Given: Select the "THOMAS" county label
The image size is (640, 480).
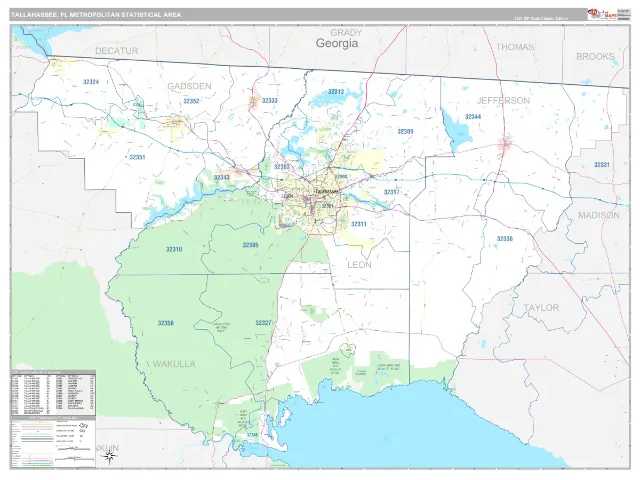Looking at the screenshot, I should [x=515, y=47].
